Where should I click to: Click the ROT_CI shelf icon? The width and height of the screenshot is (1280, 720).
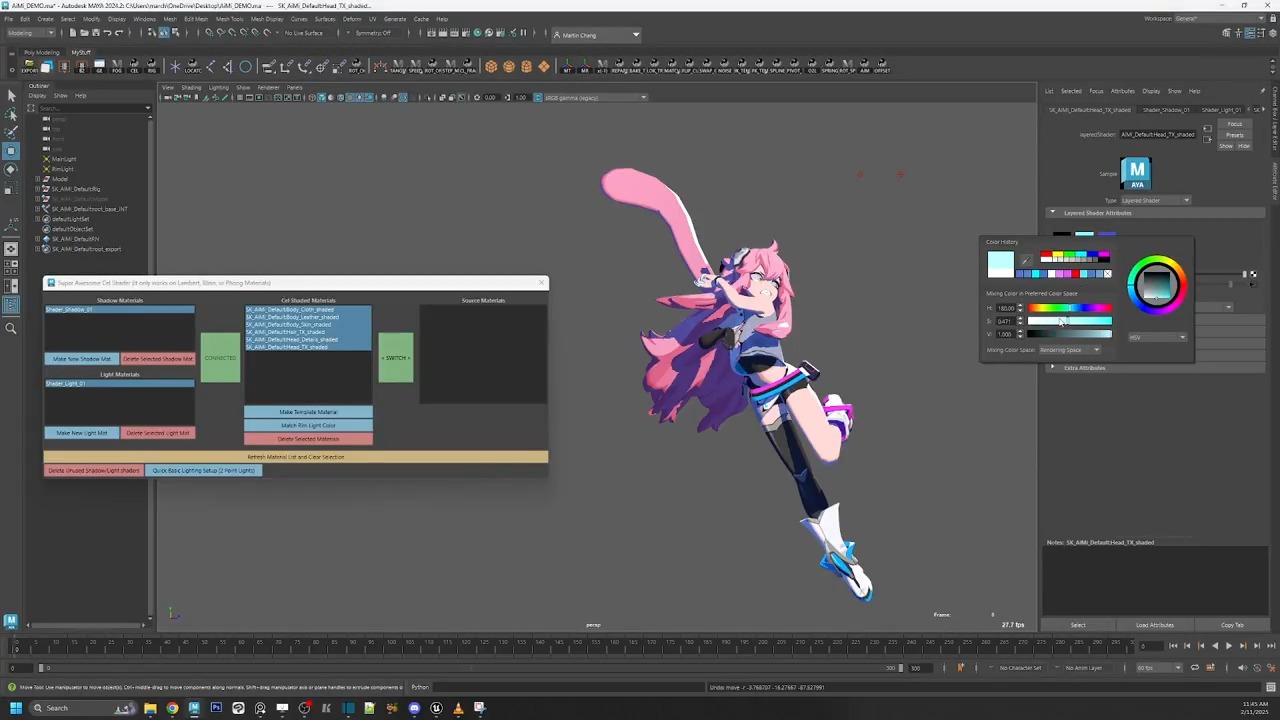tap(357, 66)
